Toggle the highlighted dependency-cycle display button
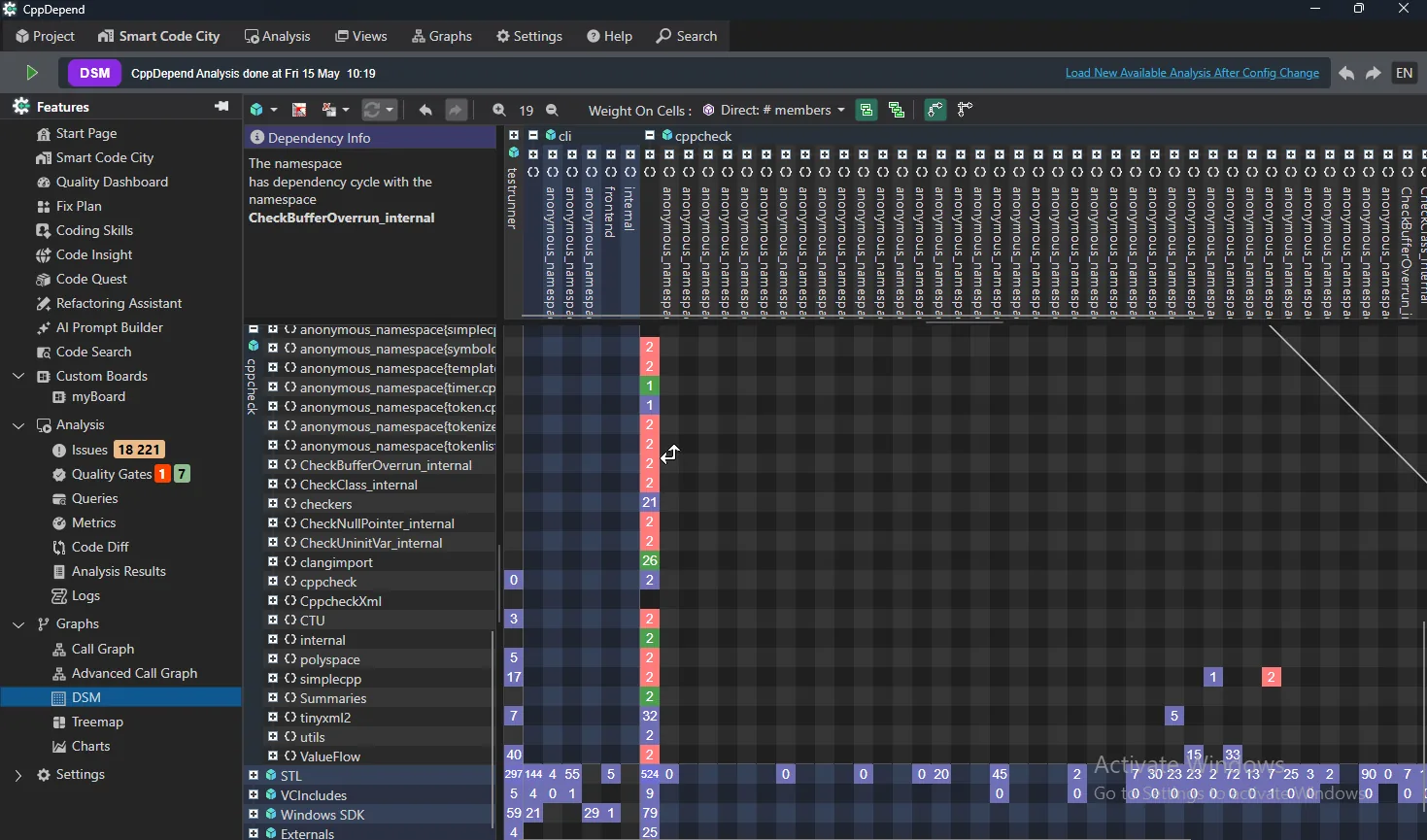The height and width of the screenshot is (840, 1427). pos(935,110)
